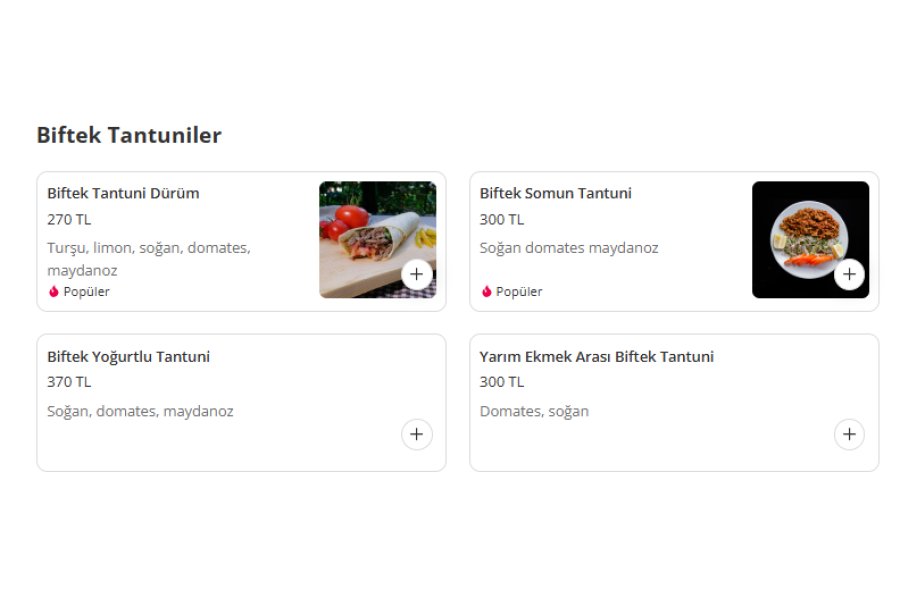The image size is (900, 600).
Task: Open the Biftek Somun Tantuni plate photo
Action: [810, 239]
